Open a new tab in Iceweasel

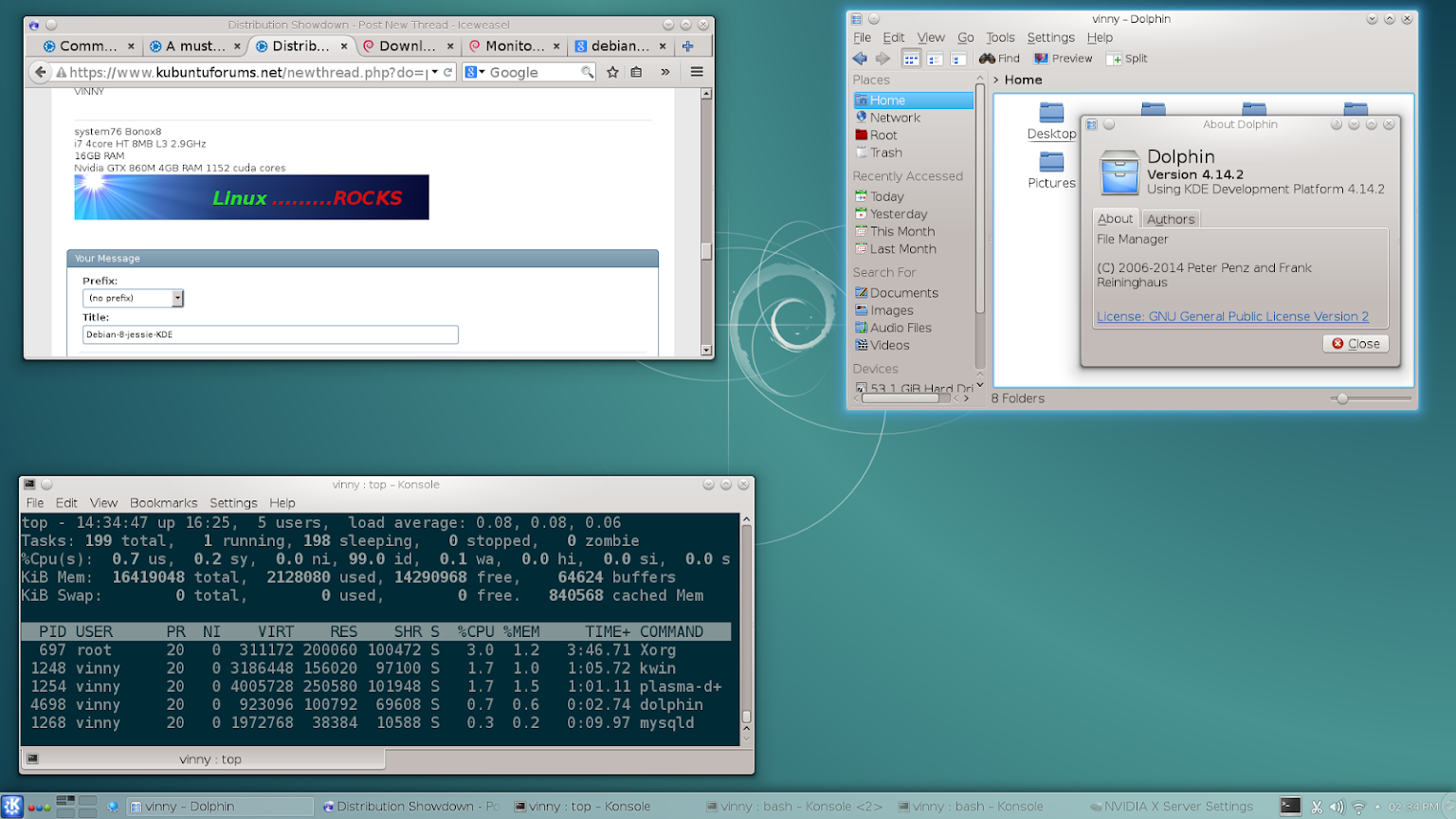click(687, 45)
